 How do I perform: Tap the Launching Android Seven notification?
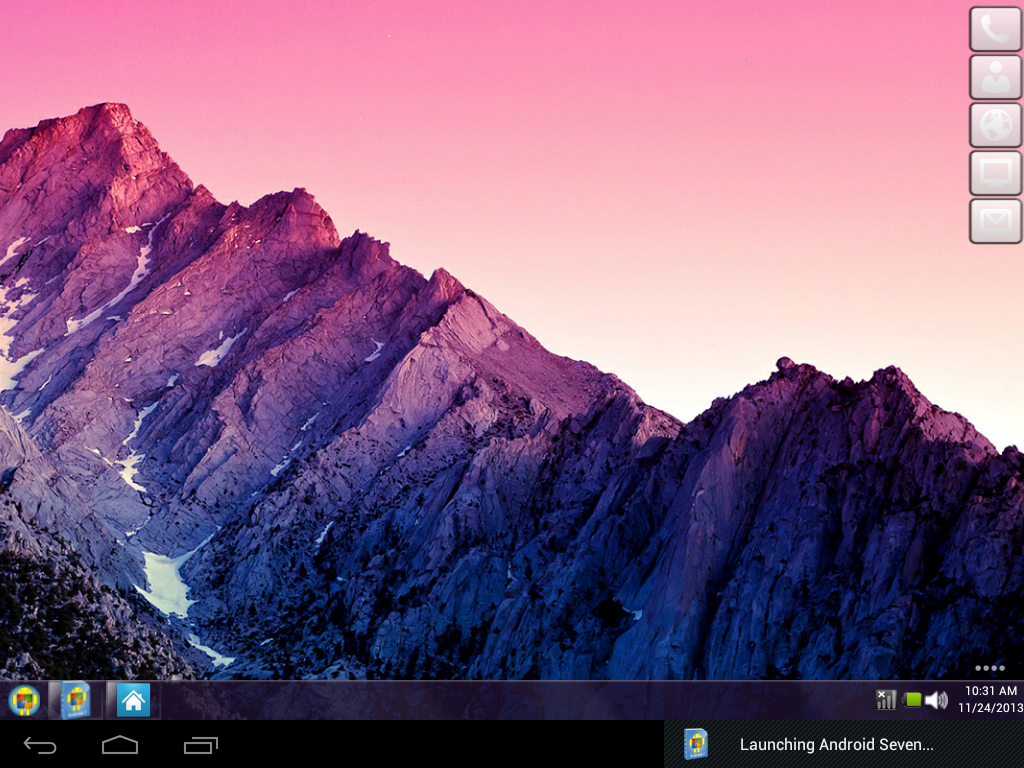point(844,744)
